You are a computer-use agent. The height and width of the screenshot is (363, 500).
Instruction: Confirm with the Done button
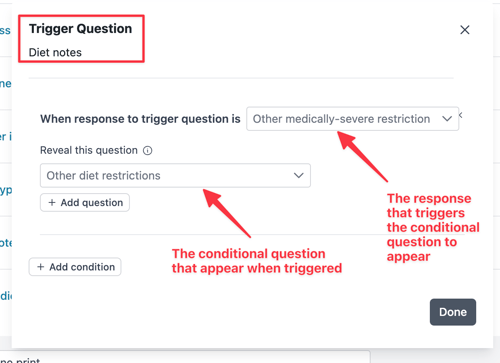(453, 312)
